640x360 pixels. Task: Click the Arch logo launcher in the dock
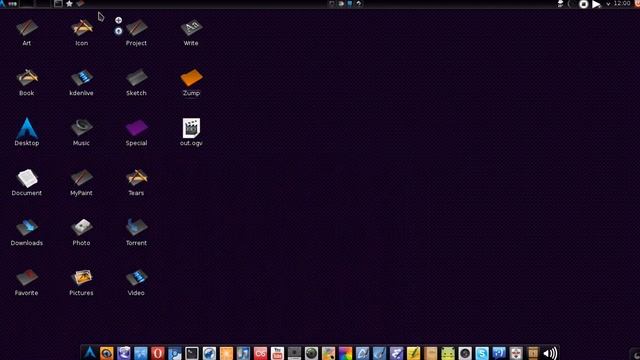90,353
